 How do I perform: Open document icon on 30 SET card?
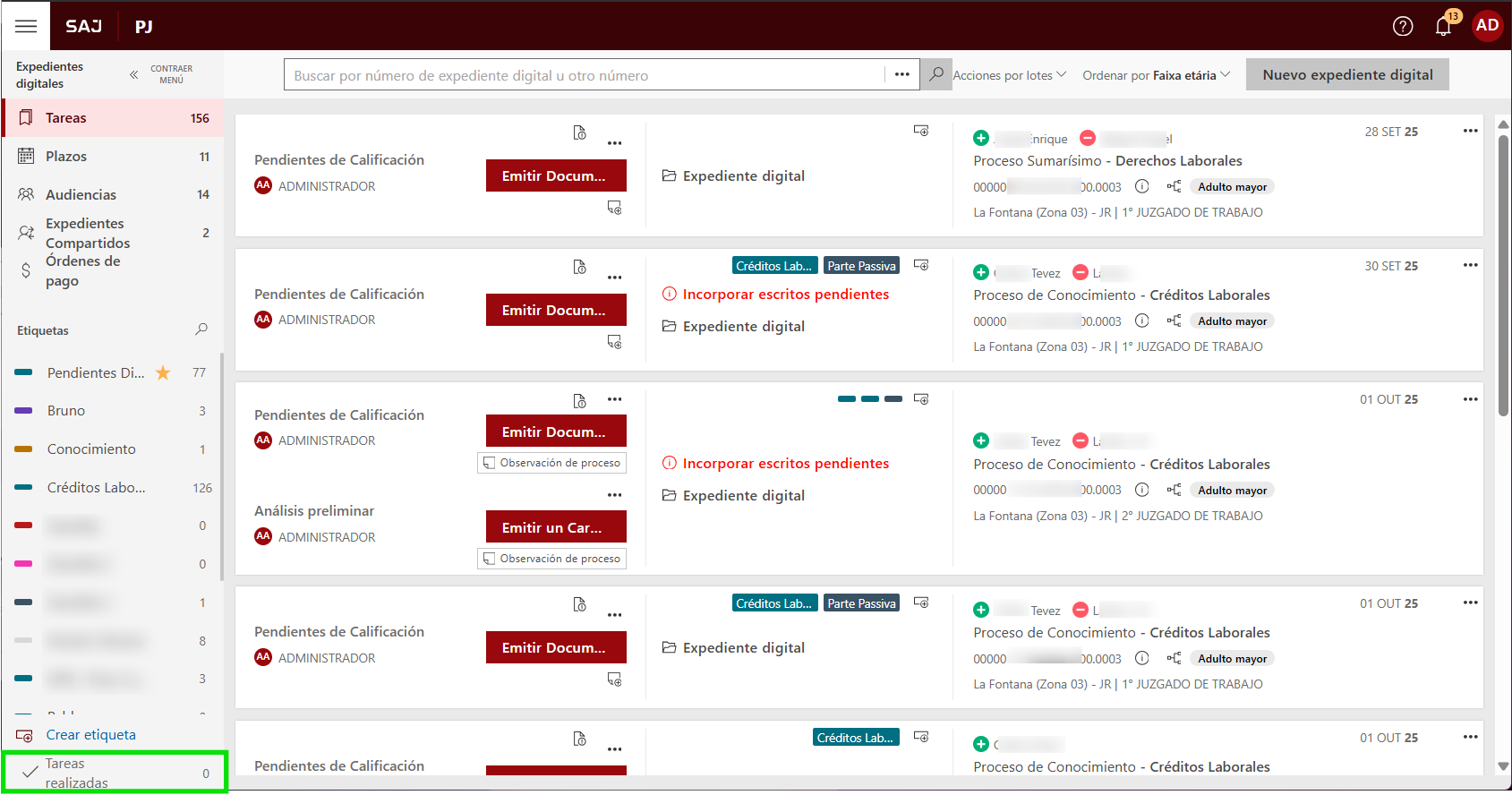580,268
